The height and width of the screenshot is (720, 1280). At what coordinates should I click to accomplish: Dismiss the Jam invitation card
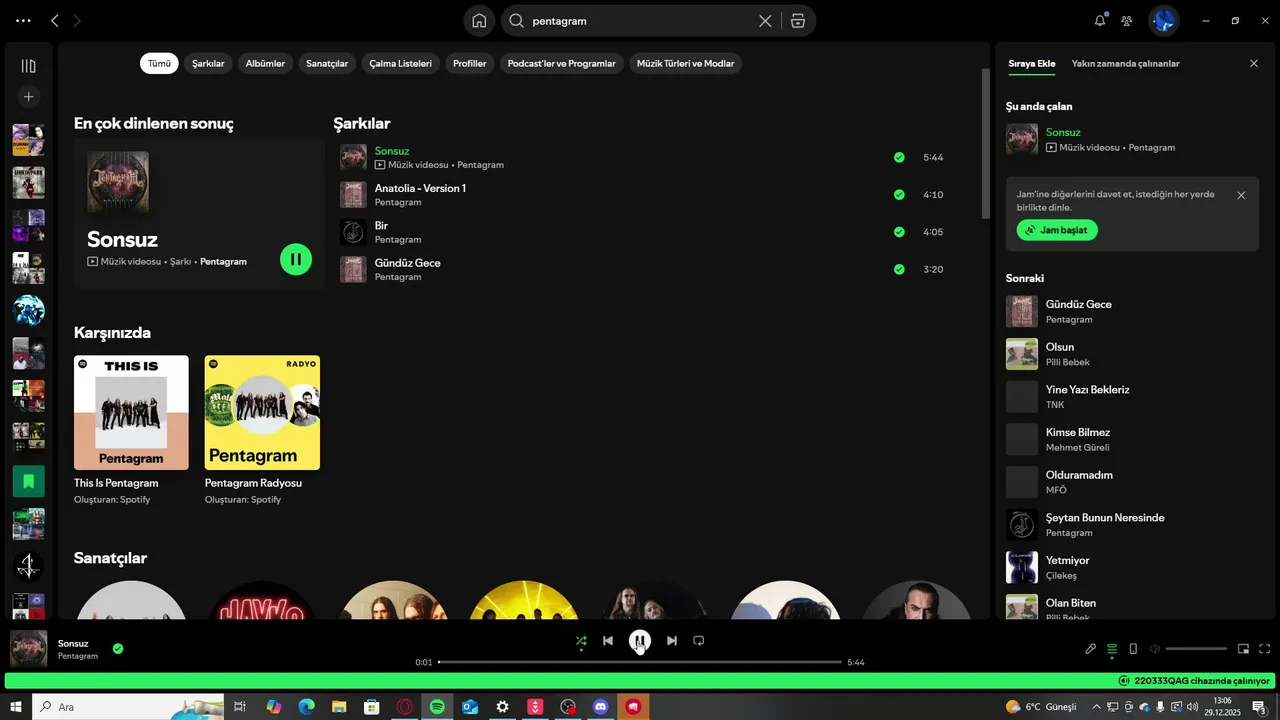(1241, 195)
